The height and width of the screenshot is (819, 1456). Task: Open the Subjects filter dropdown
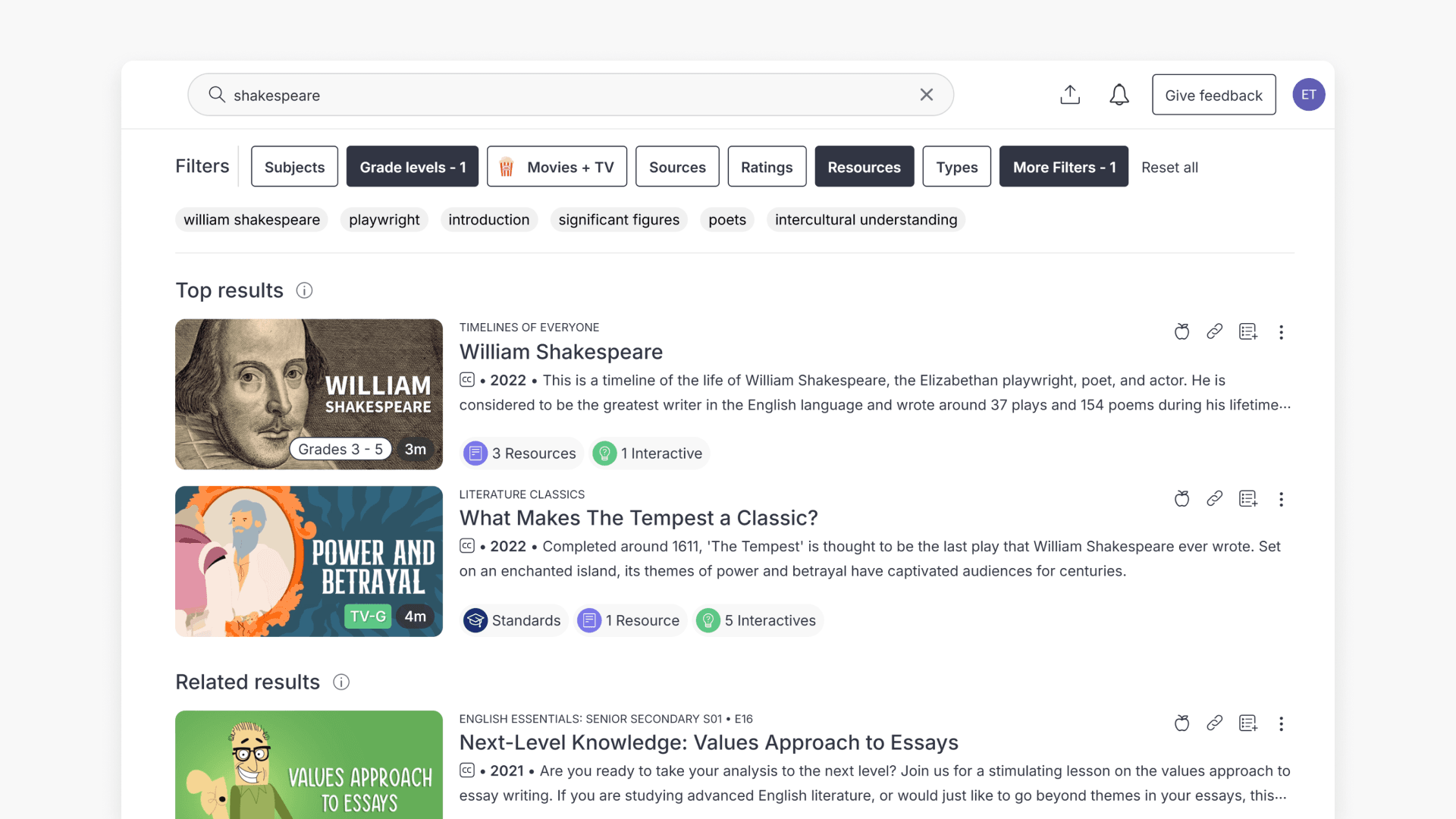294,167
